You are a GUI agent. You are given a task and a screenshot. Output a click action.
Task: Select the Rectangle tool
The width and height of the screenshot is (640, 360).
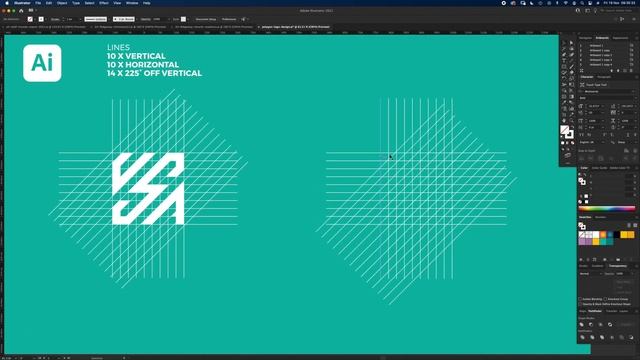coord(564,66)
